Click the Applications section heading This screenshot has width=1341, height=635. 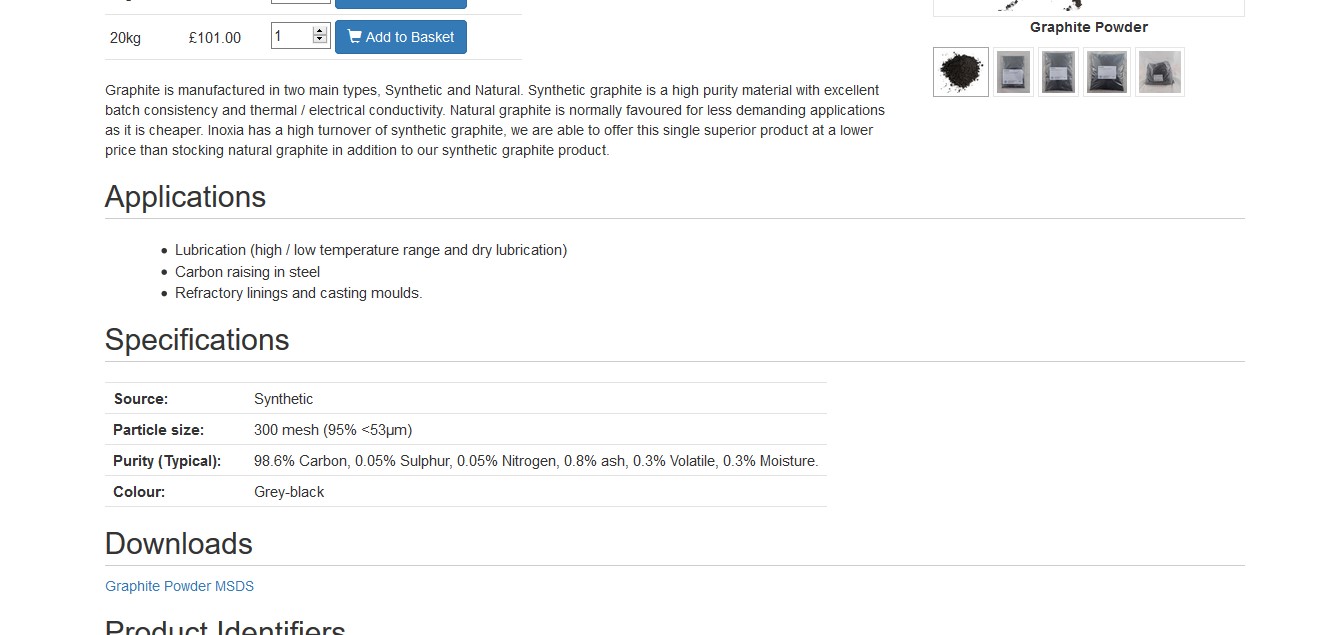(x=185, y=197)
